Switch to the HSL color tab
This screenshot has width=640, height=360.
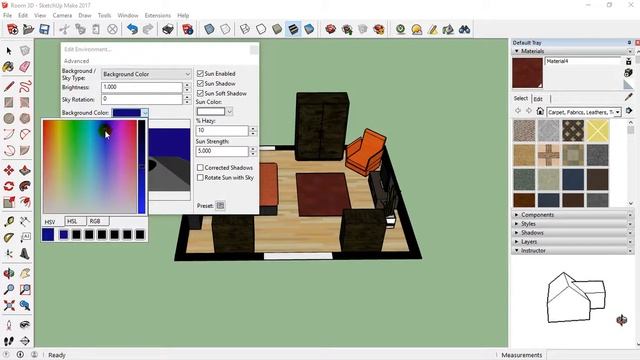click(x=76, y=221)
